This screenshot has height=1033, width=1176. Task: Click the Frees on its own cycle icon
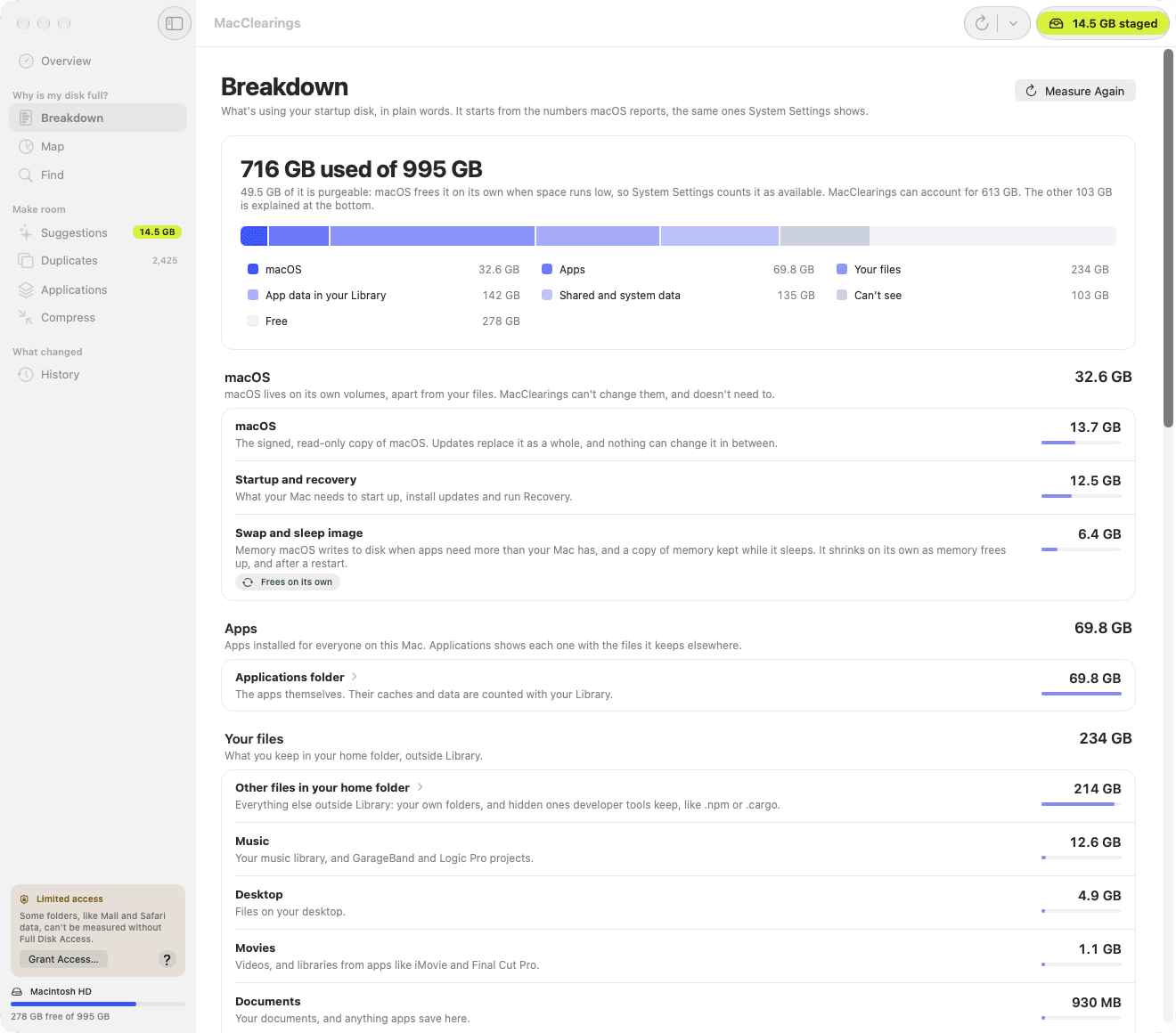click(x=249, y=582)
